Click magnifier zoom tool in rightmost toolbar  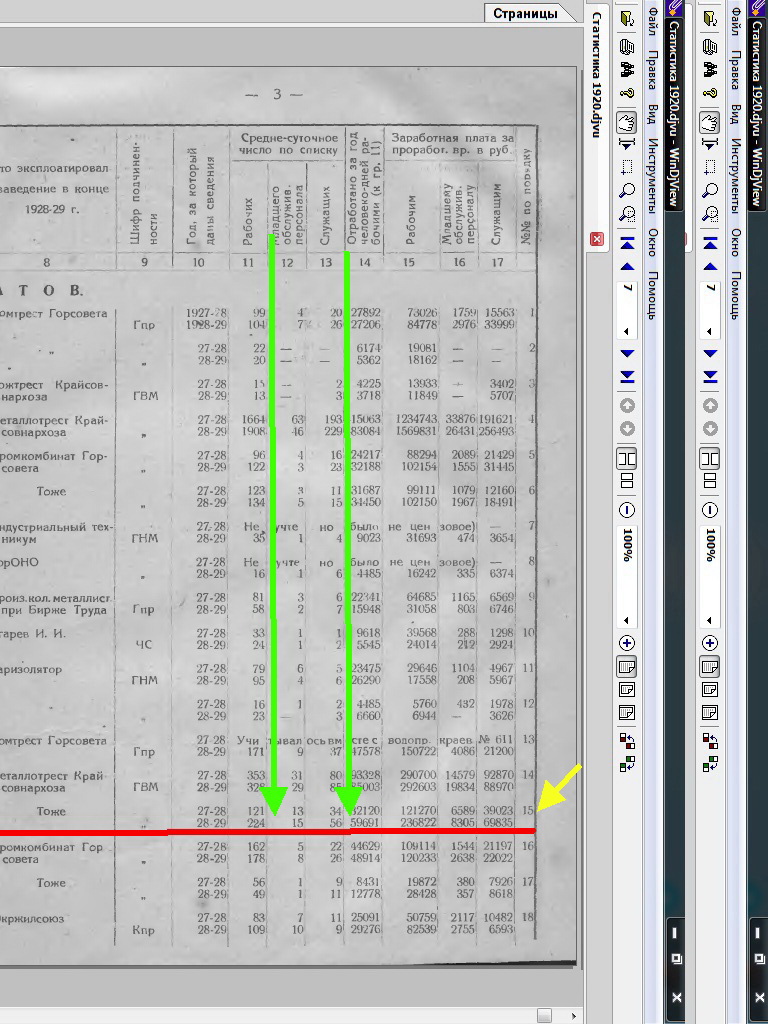point(709,190)
